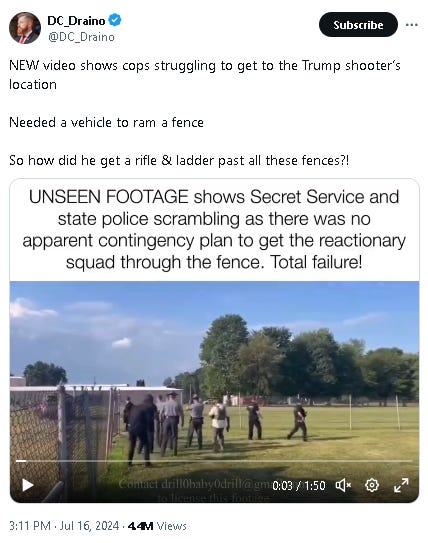Click the progress bar start marker
Image resolution: width=428 pixels, height=543 pixels.
pos(21,461)
